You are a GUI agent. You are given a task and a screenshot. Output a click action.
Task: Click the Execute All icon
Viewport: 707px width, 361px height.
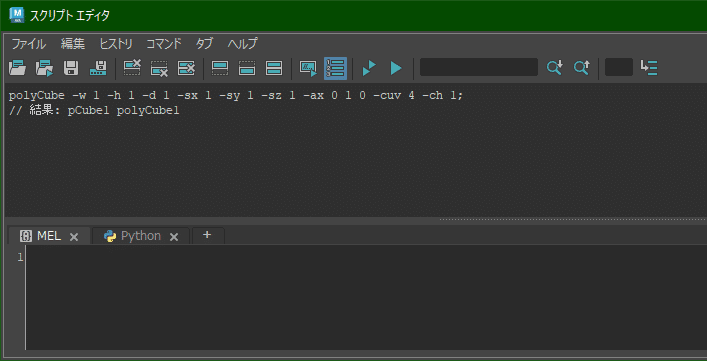point(369,68)
